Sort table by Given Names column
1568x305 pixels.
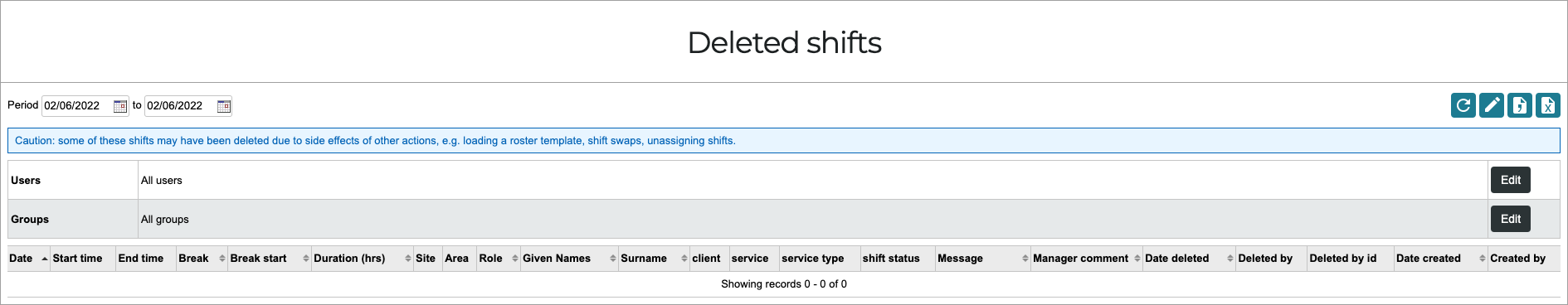click(x=570, y=259)
